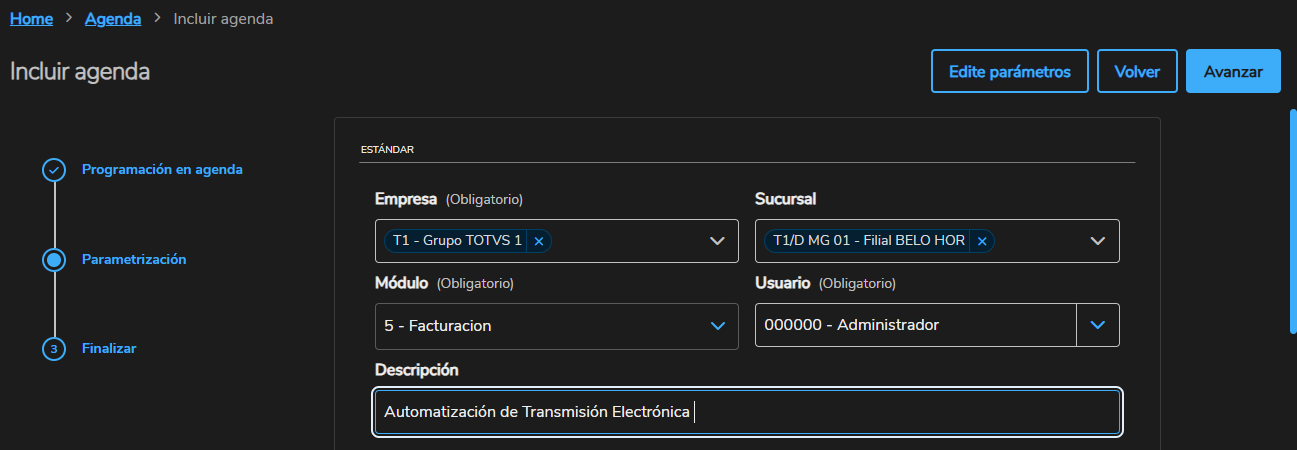Navigate to Agenda breadcrumb link
1297x450 pixels.
[x=113, y=18]
